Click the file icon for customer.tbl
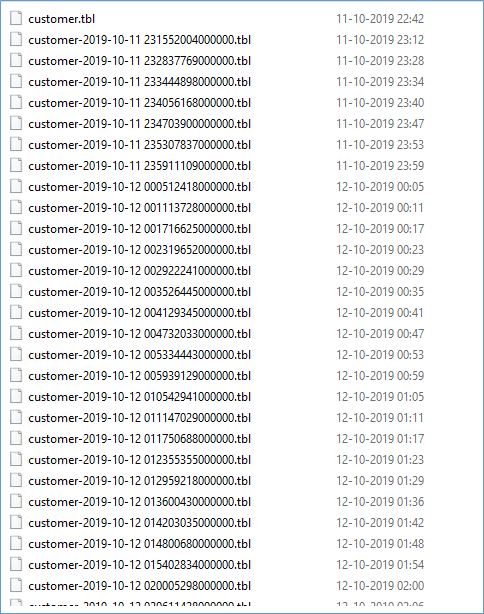The height and width of the screenshot is (614, 484). point(16,18)
